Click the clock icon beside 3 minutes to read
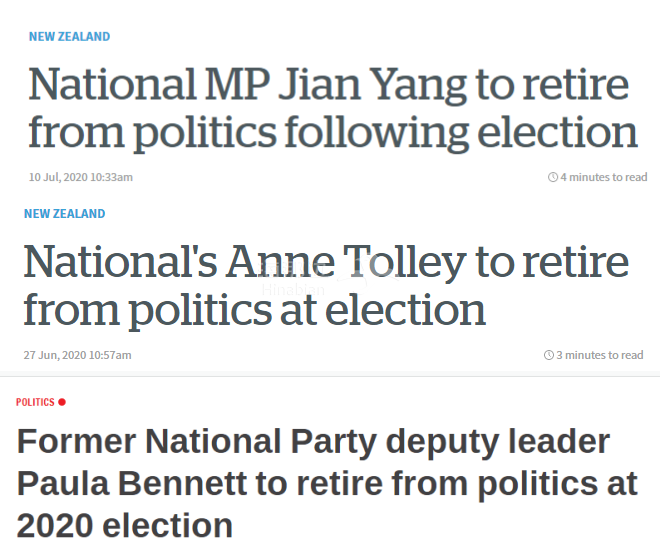The width and height of the screenshot is (660, 553). pos(548,355)
